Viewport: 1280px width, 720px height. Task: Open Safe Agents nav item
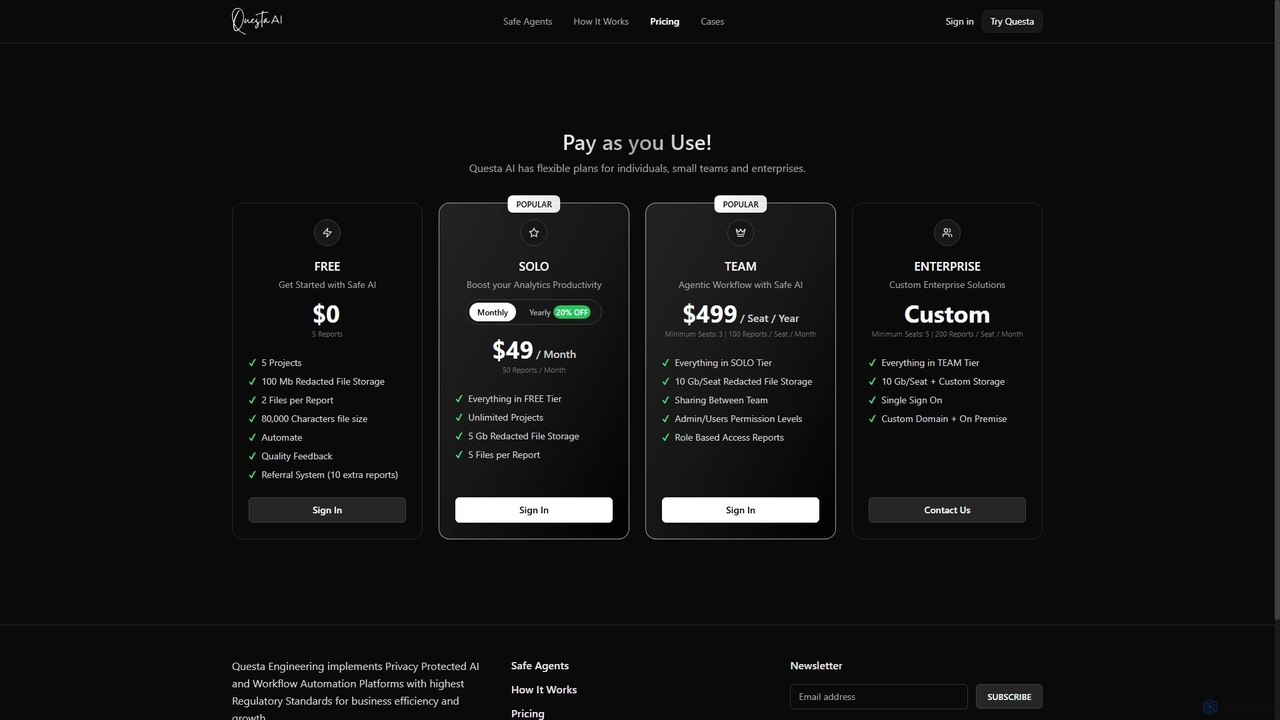527,21
